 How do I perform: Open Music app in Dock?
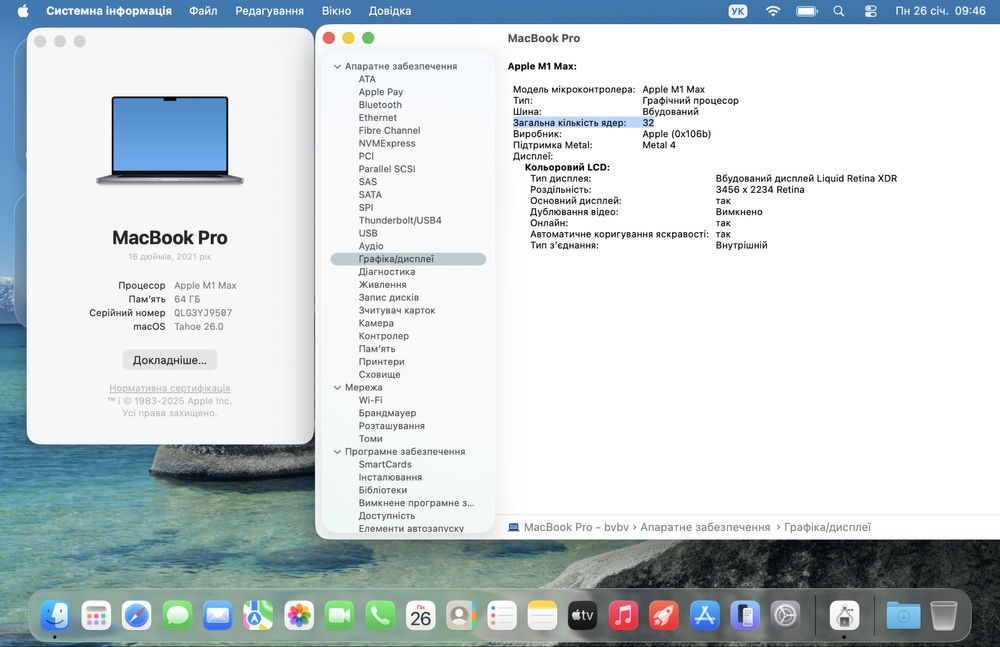pyautogui.click(x=623, y=616)
